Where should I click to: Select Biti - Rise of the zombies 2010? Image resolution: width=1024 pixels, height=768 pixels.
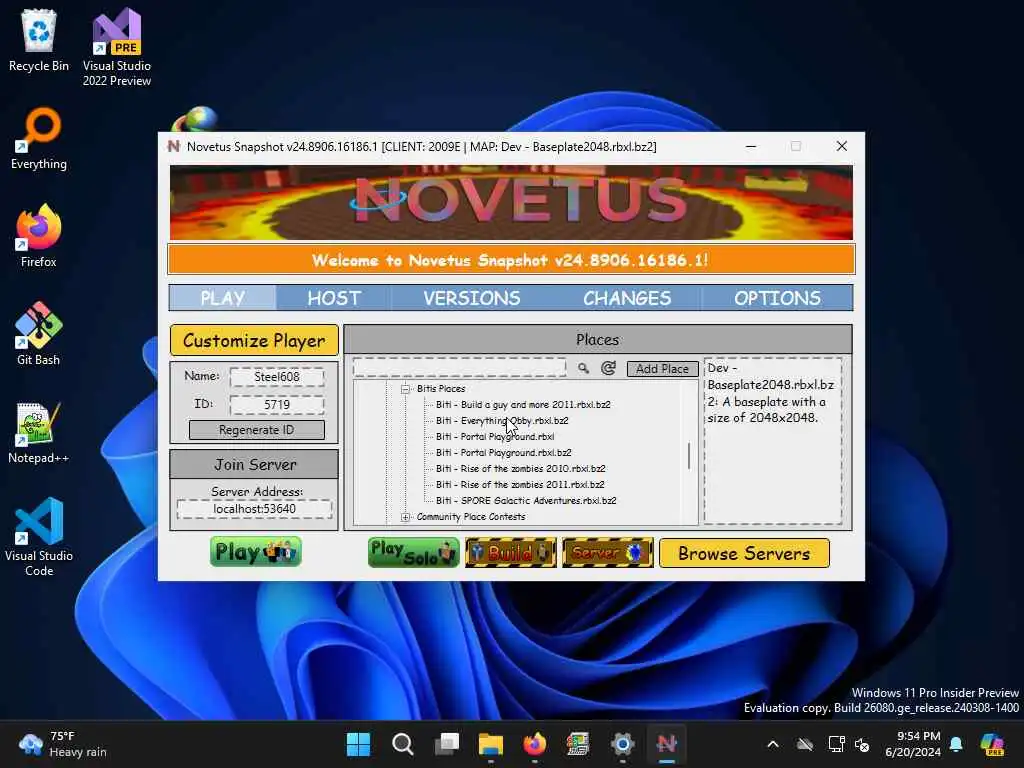point(520,469)
